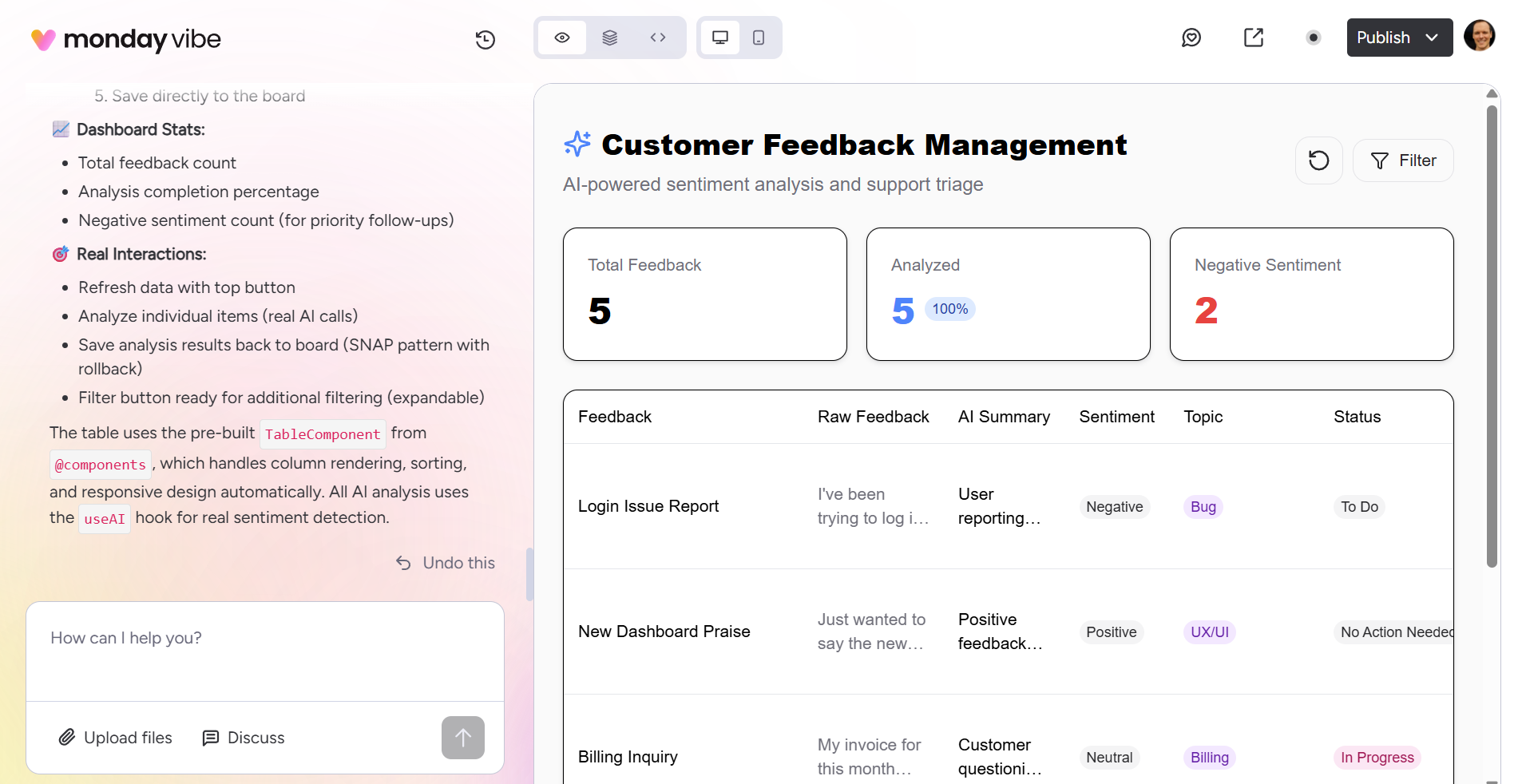This screenshot has height=784, width=1522.
Task: Sort by the AI Summary column header
Action: [1004, 417]
